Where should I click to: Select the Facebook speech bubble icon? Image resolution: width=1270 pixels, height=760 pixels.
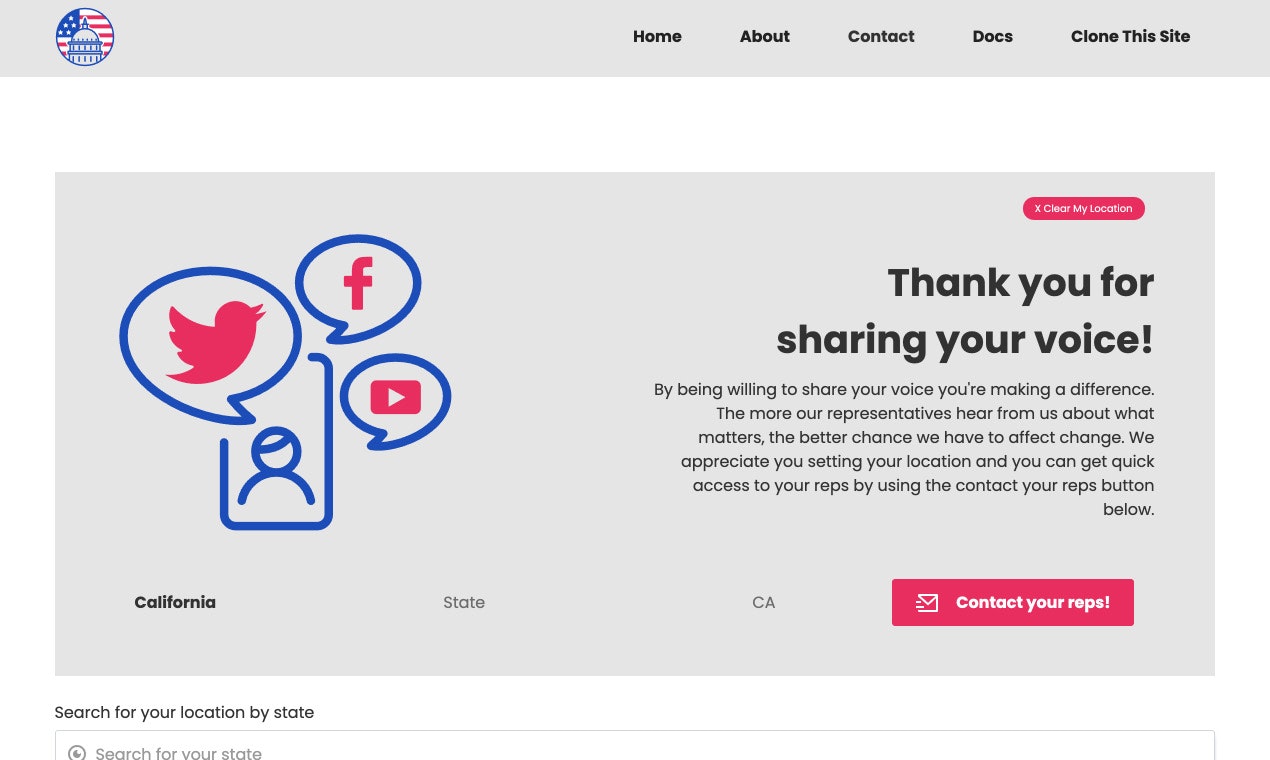point(357,283)
